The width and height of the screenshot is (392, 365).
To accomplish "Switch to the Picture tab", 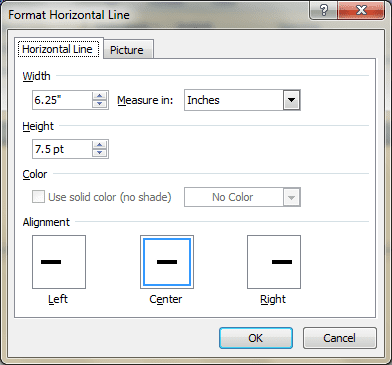I will (x=129, y=49).
